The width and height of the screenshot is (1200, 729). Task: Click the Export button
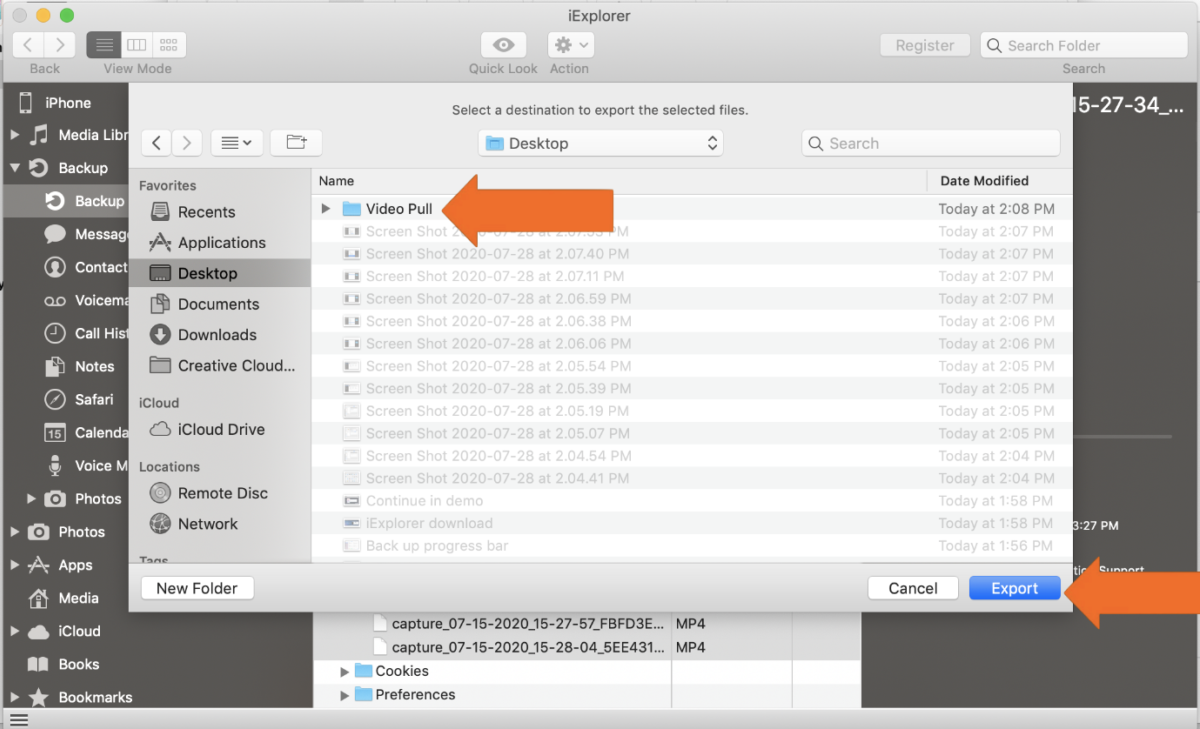1014,588
